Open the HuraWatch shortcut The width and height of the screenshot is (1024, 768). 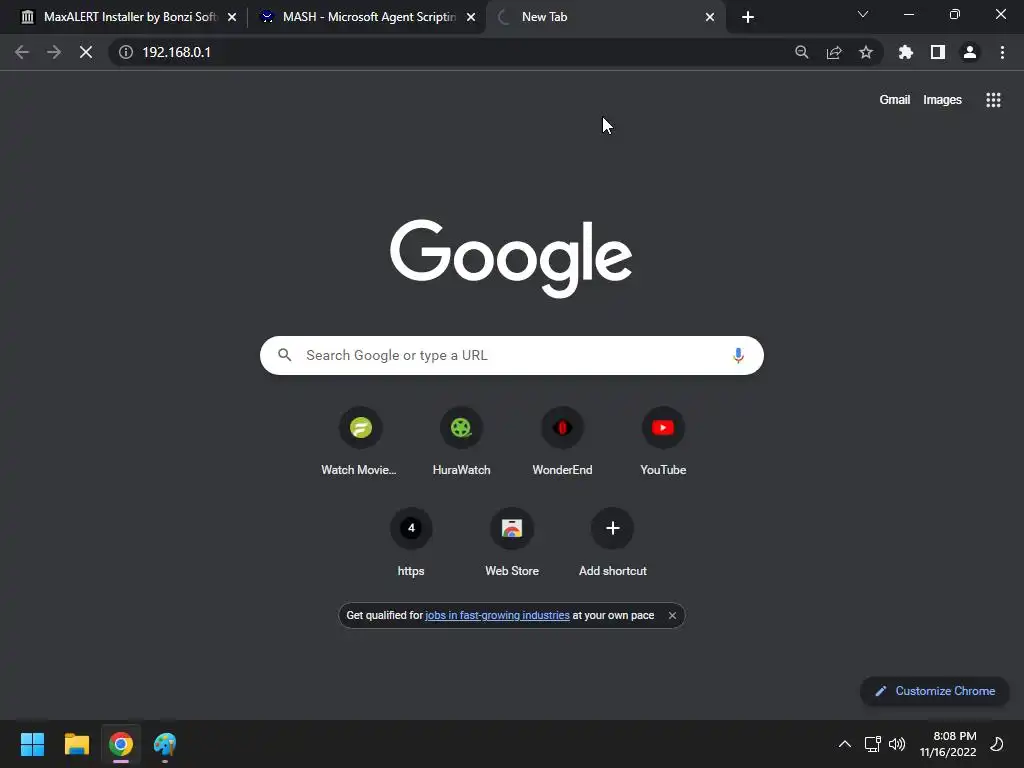click(461, 441)
